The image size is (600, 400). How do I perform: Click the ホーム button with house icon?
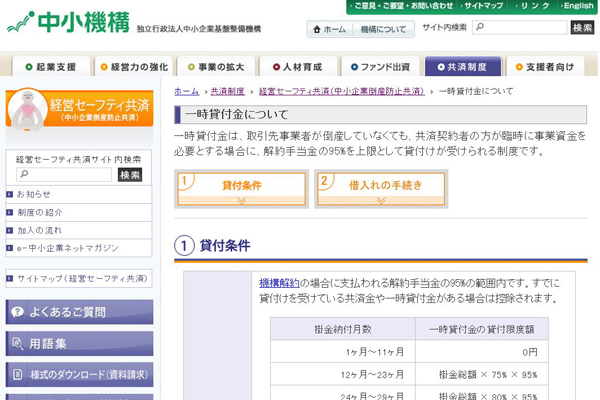point(329,30)
